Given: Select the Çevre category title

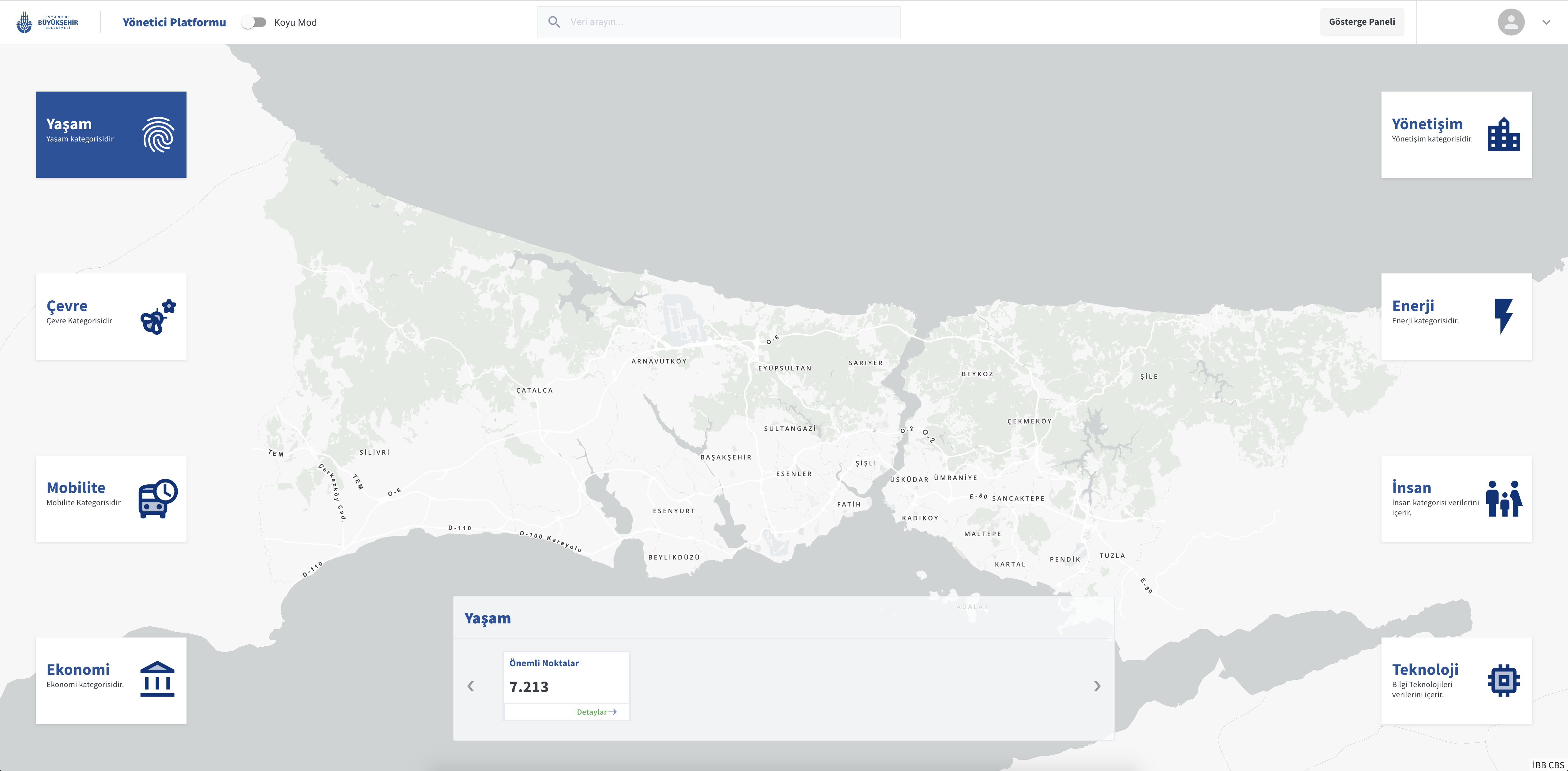Looking at the screenshot, I should [x=67, y=306].
